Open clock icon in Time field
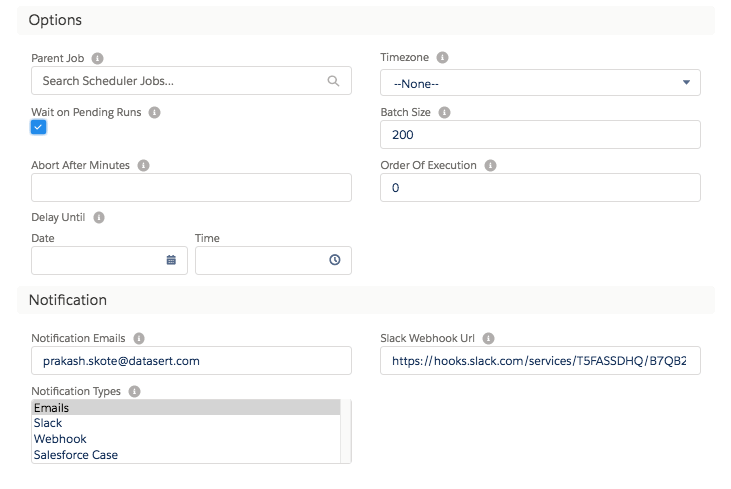 [334, 260]
